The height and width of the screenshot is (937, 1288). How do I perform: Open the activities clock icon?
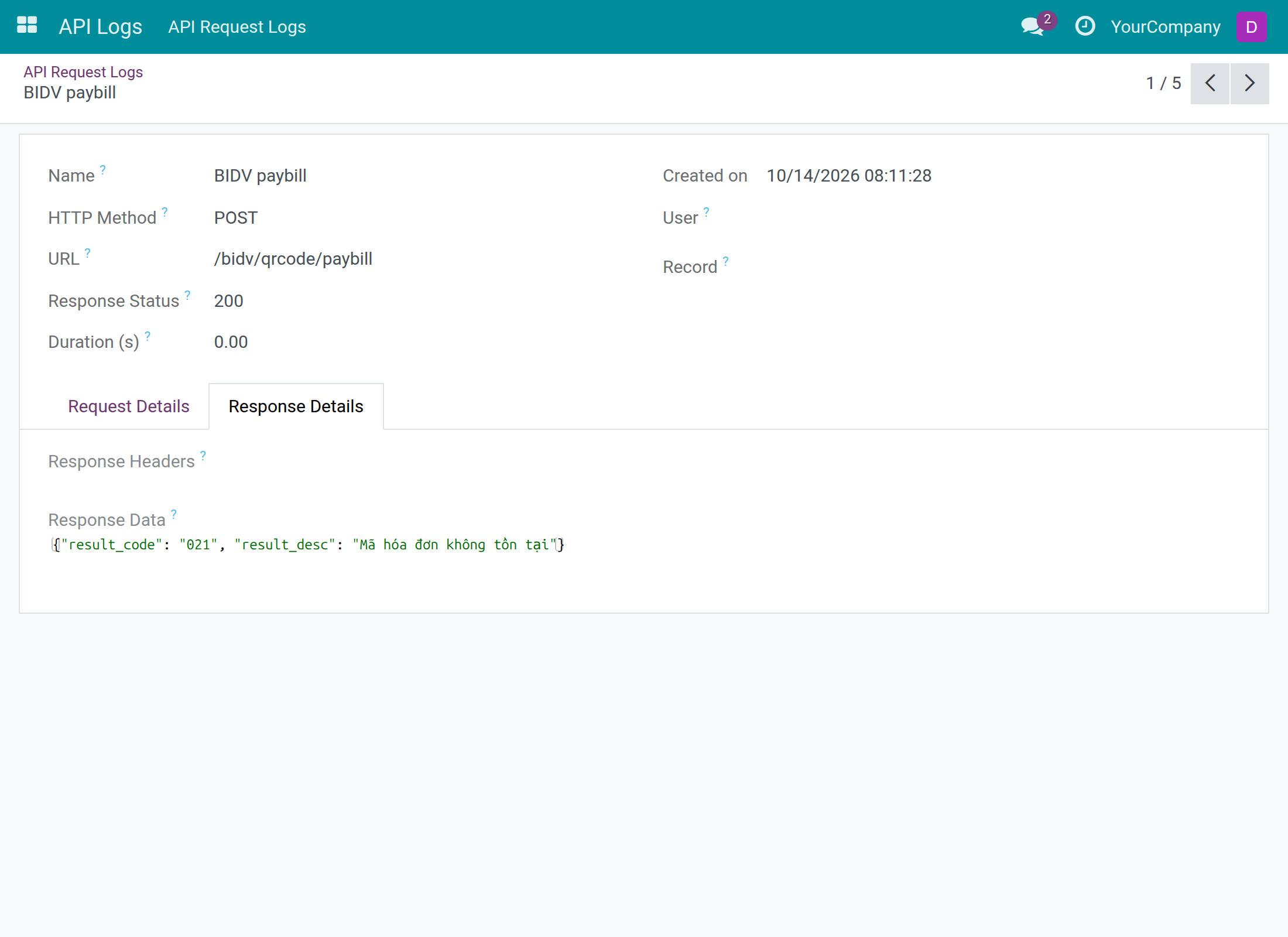pyautogui.click(x=1085, y=26)
